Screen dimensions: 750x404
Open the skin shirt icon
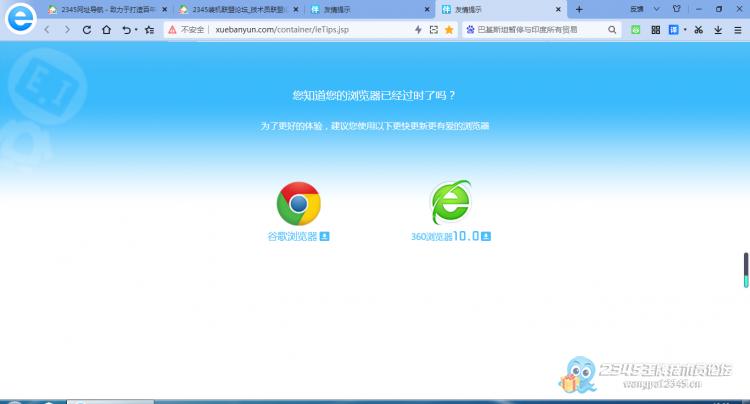pyautogui.click(x=676, y=9)
